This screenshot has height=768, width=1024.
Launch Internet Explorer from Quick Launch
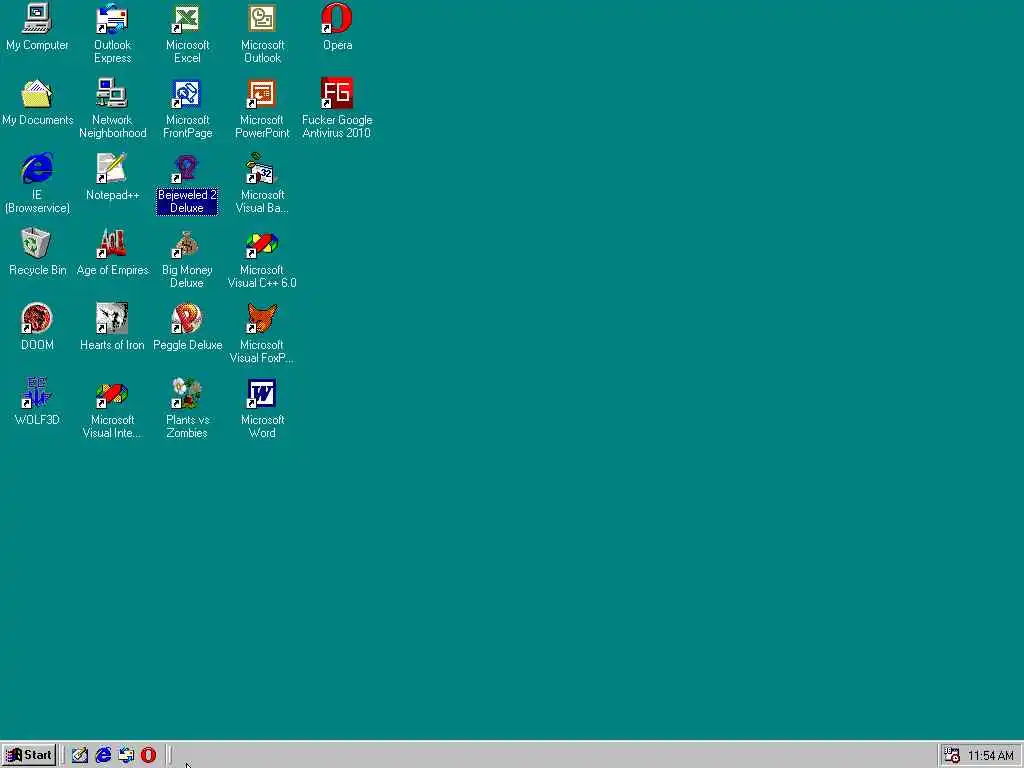103,755
